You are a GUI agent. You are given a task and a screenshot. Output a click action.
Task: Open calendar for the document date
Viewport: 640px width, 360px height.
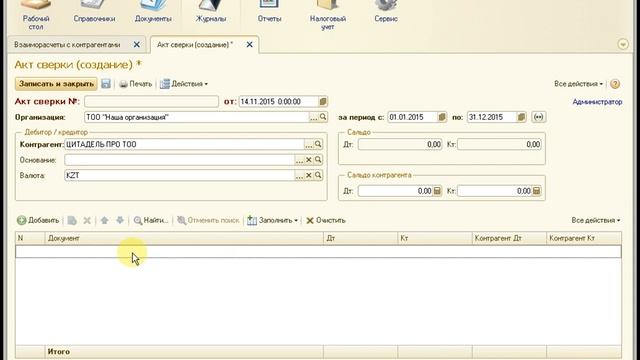coord(323,102)
